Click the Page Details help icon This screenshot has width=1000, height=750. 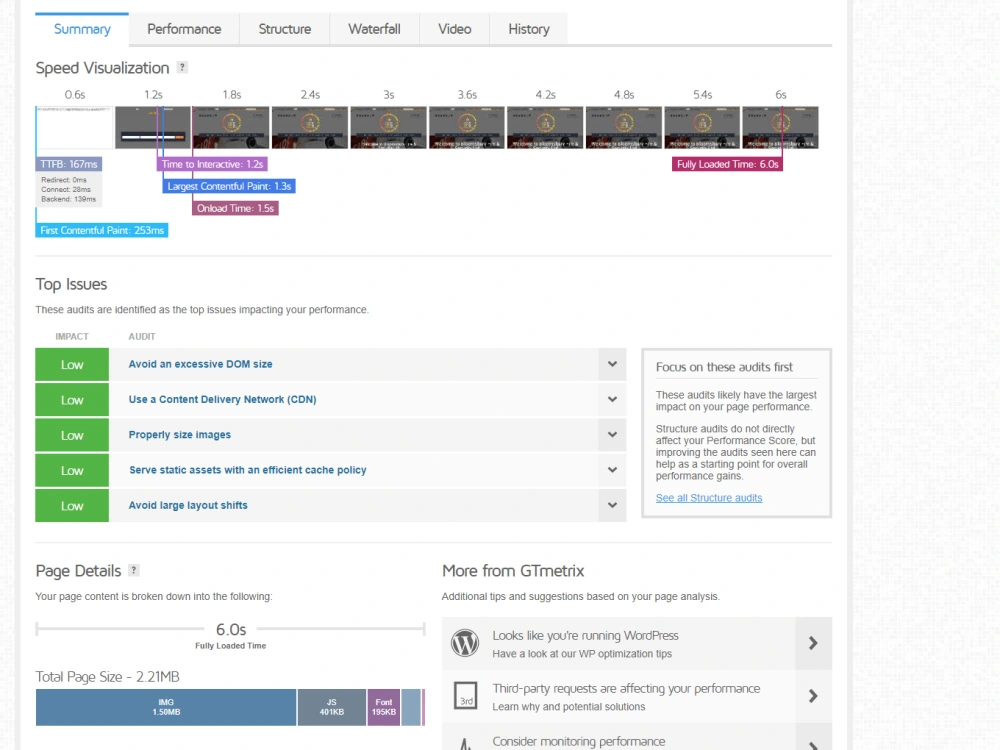(133, 570)
